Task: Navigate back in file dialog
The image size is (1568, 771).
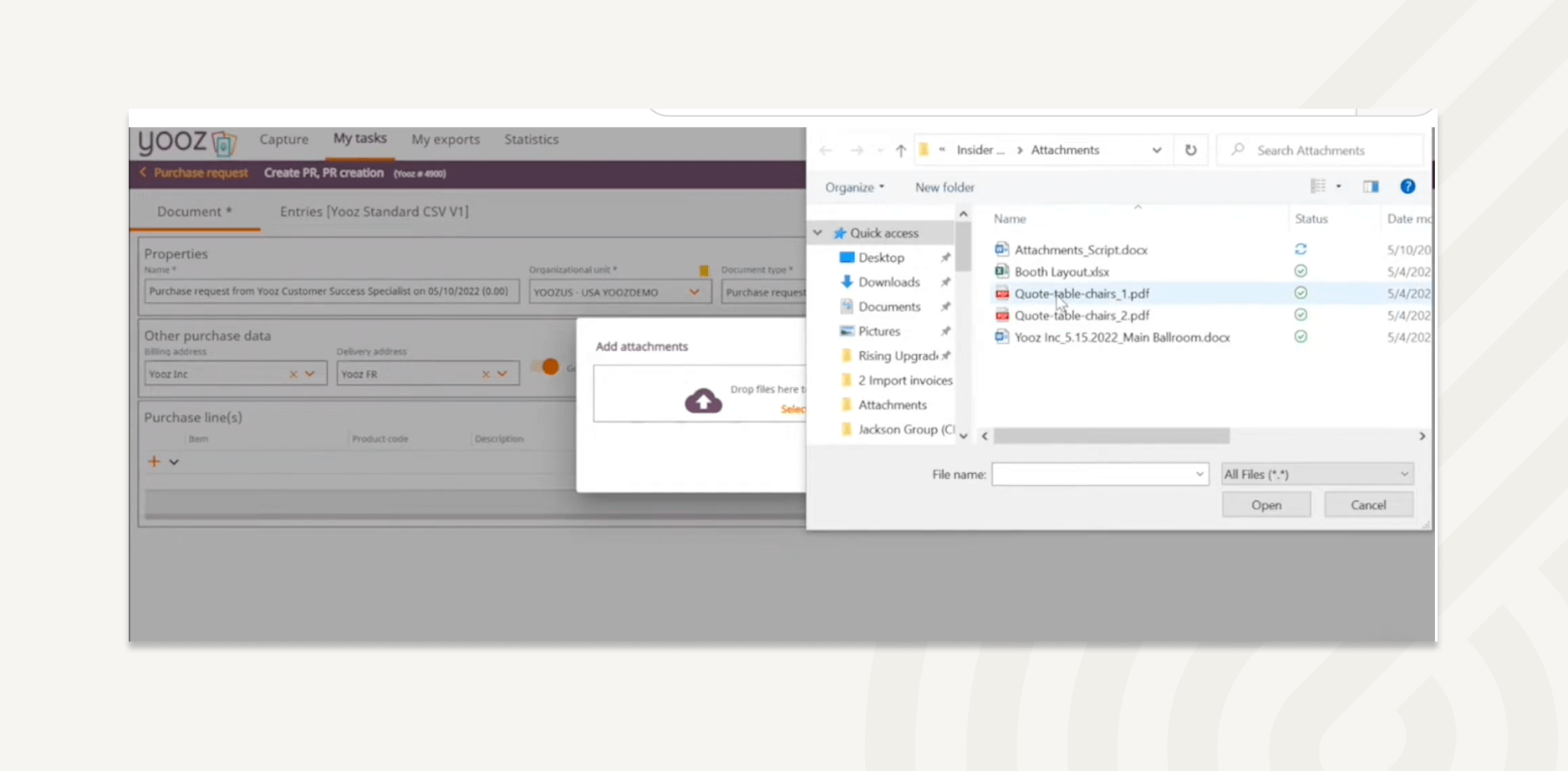Action: click(826, 151)
